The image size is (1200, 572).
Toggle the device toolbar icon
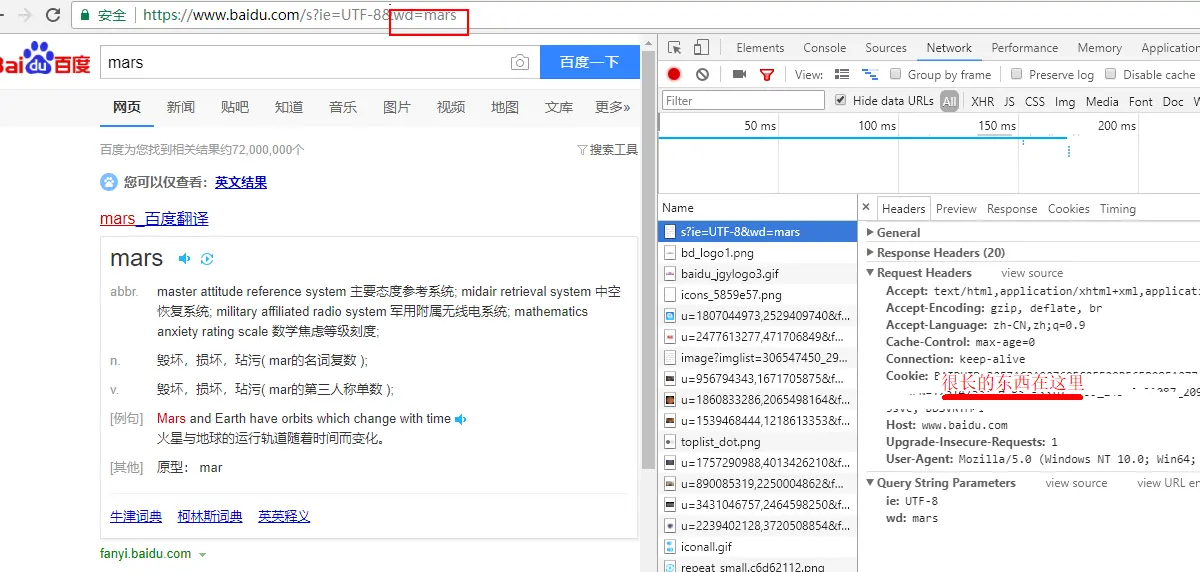click(701, 48)
